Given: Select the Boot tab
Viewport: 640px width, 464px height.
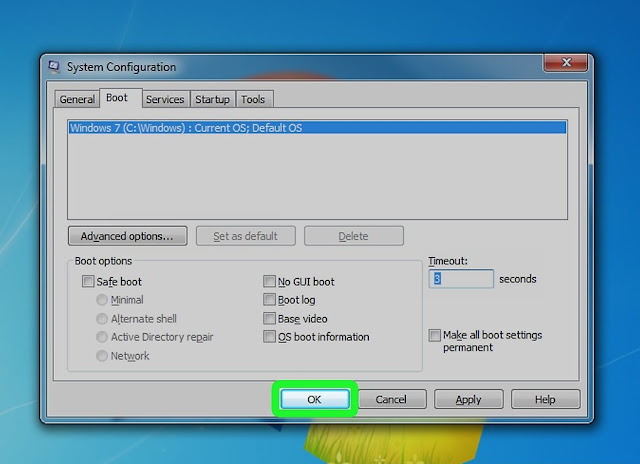Looking at the screenshot, I should click(x=121, y=98).
